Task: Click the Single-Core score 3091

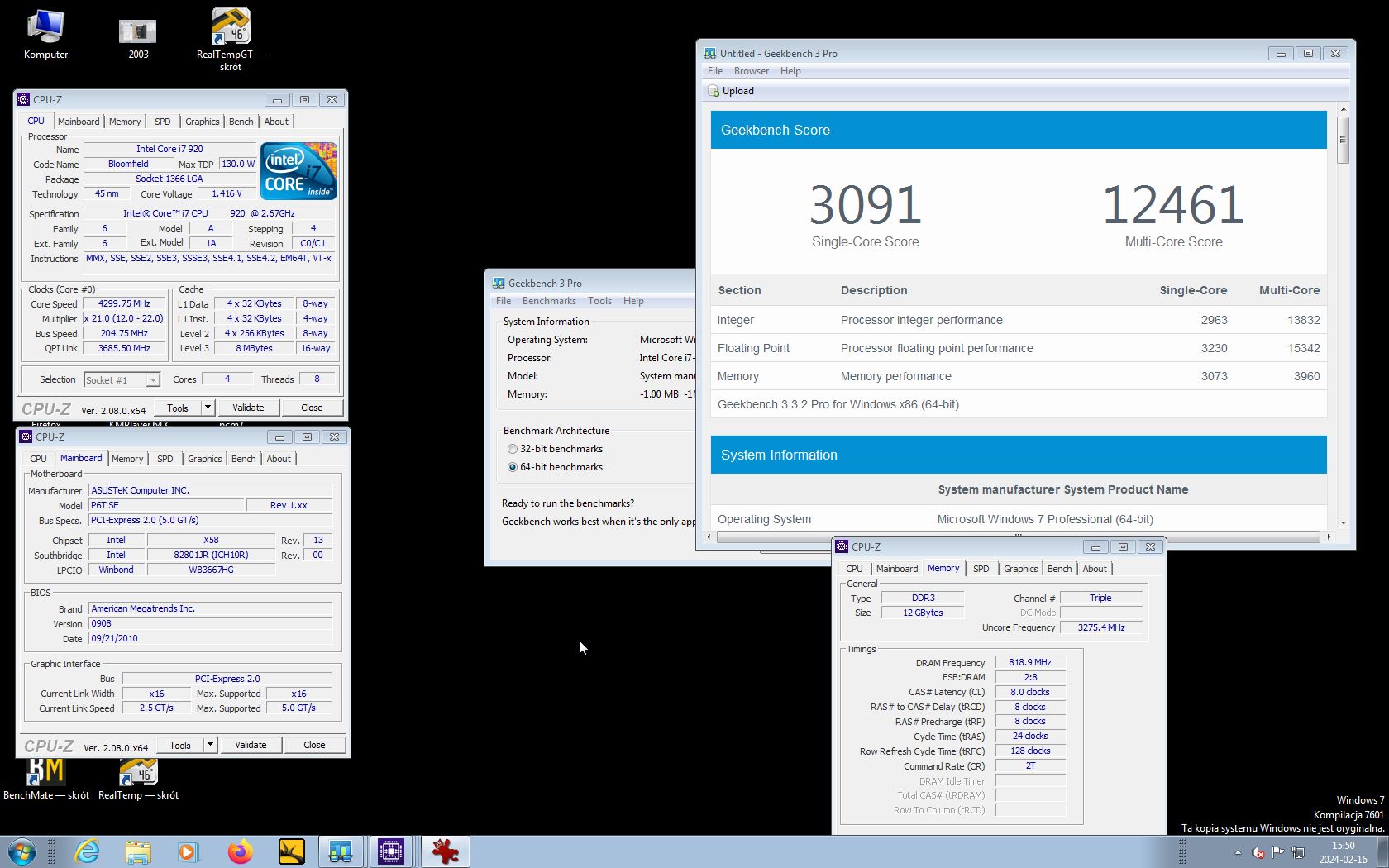Action: coord(865,204)
